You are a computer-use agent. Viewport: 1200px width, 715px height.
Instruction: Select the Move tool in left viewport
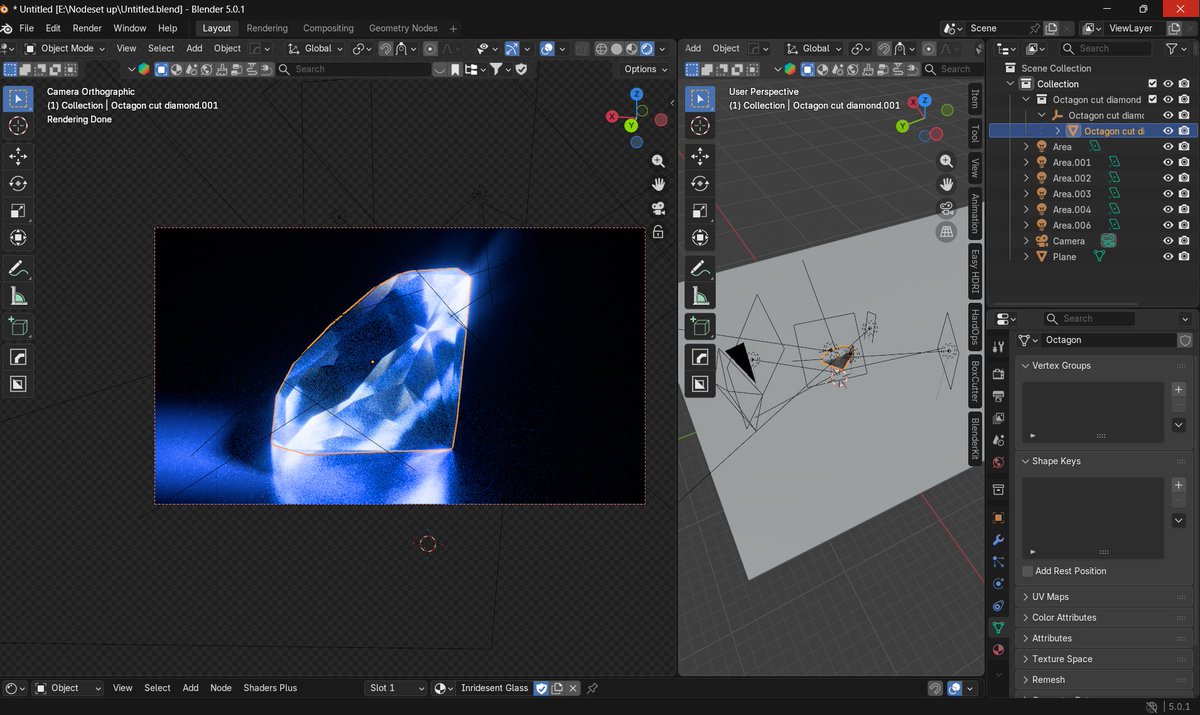18,156
